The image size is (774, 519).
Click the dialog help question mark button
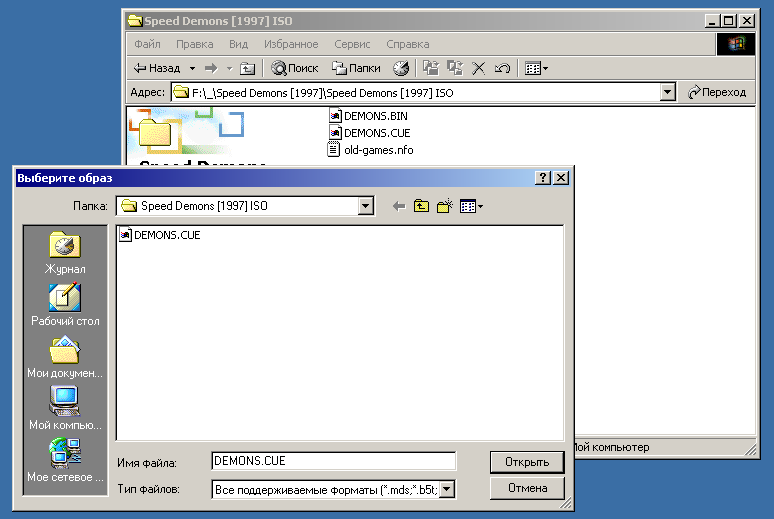(542, 178)
